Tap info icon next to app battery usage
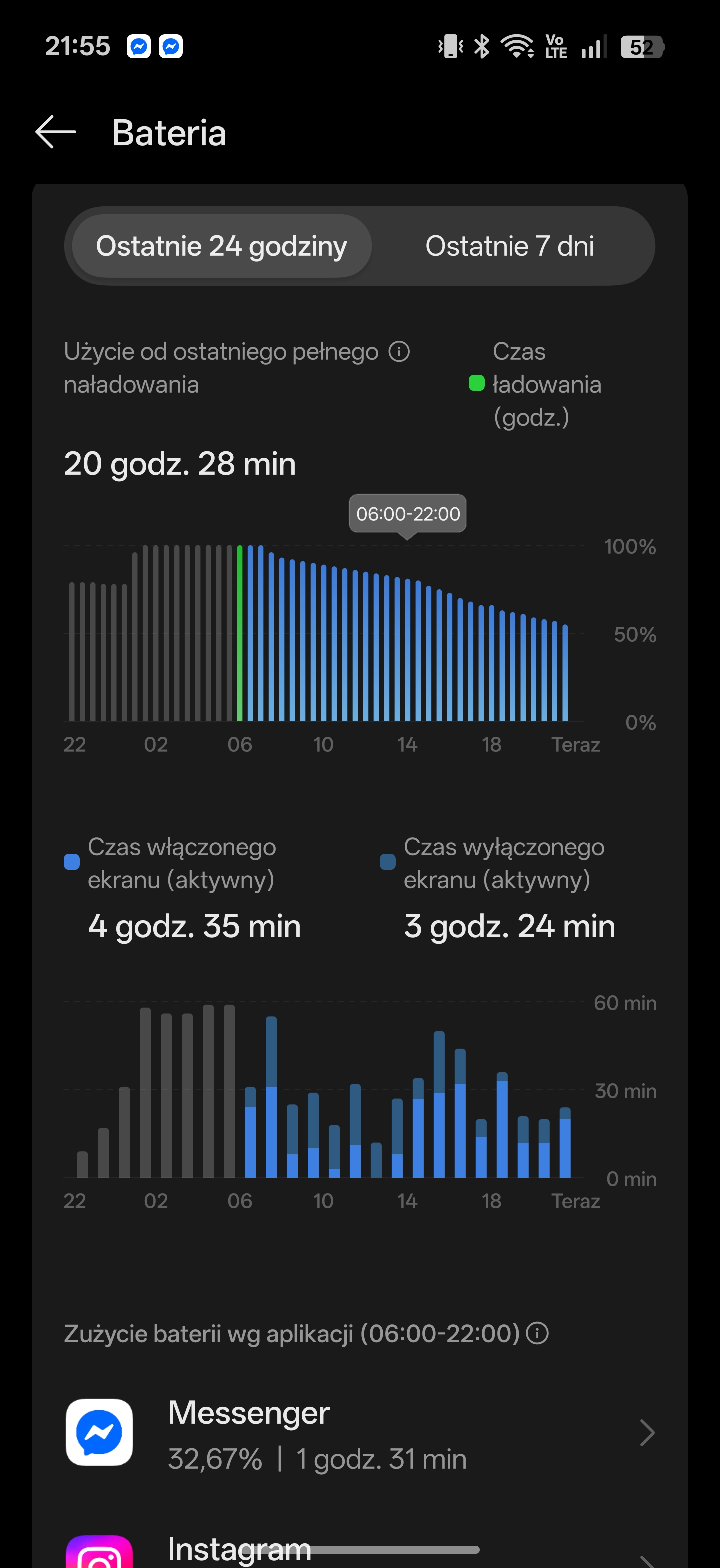720x1568 pixels. (x=537, y=1333)
